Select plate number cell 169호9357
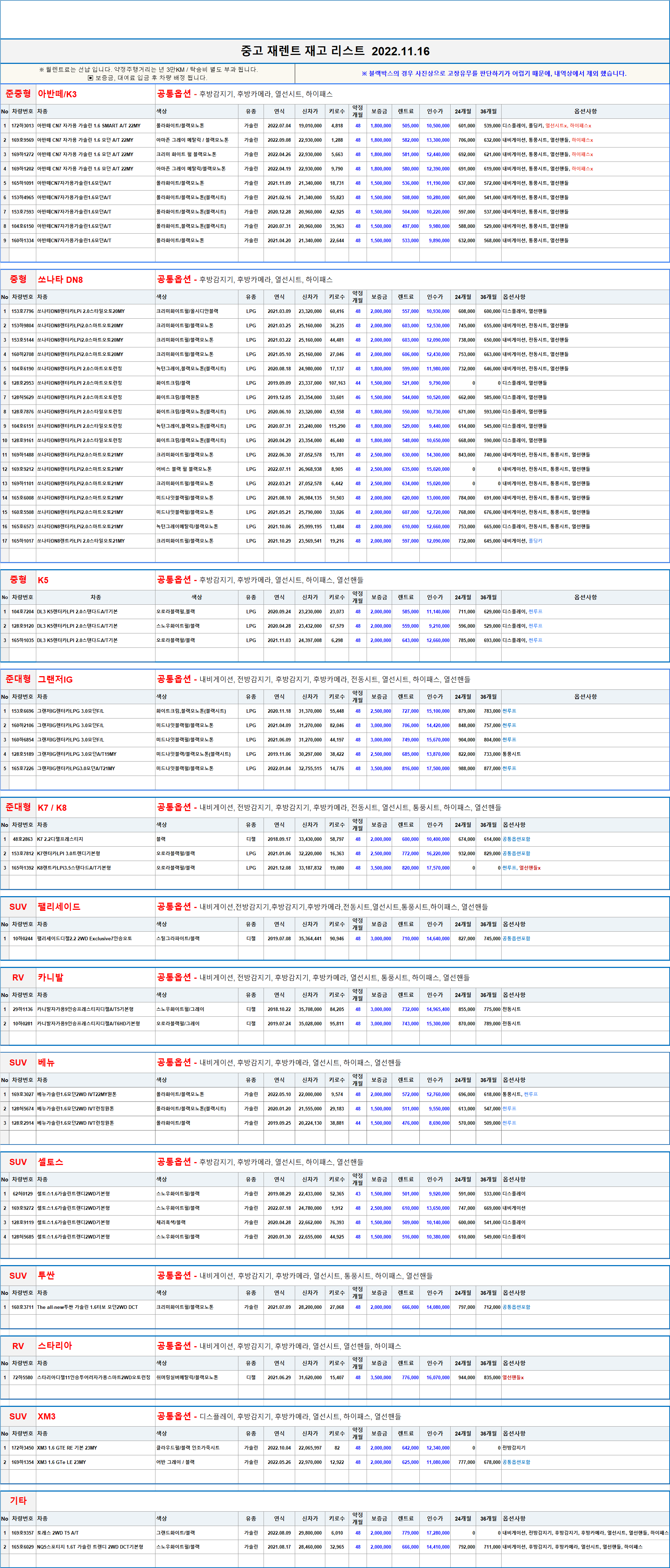Viewport: 670px width, 1568px height. [23, 1533]
